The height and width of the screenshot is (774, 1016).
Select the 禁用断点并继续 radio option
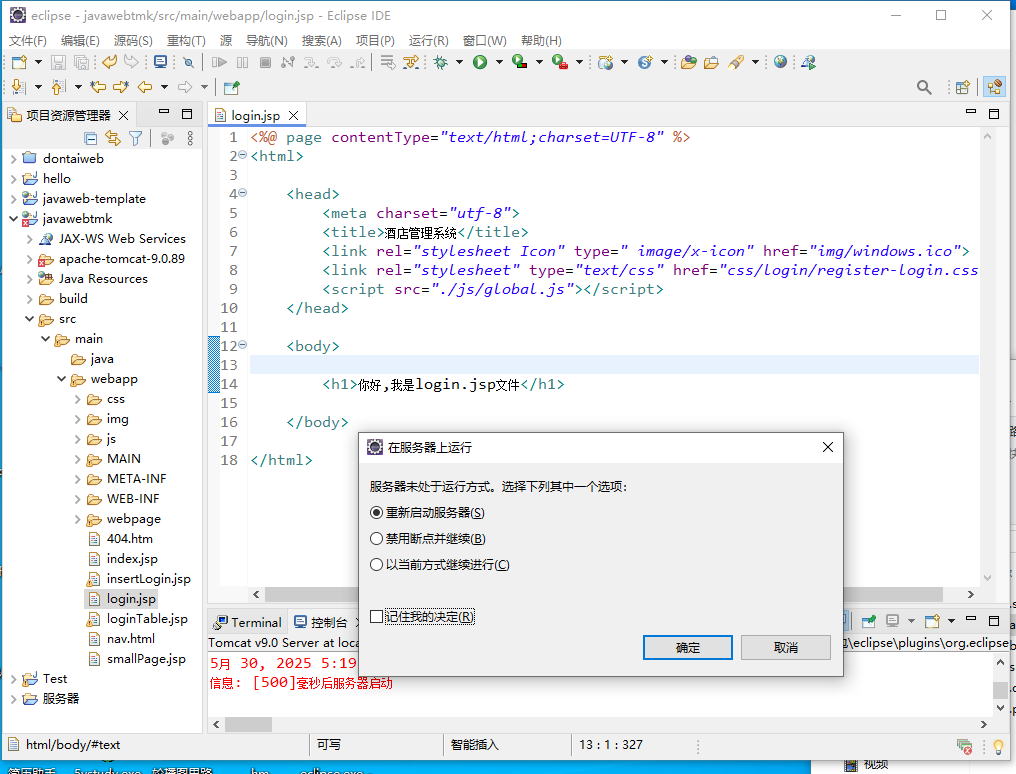376,539
